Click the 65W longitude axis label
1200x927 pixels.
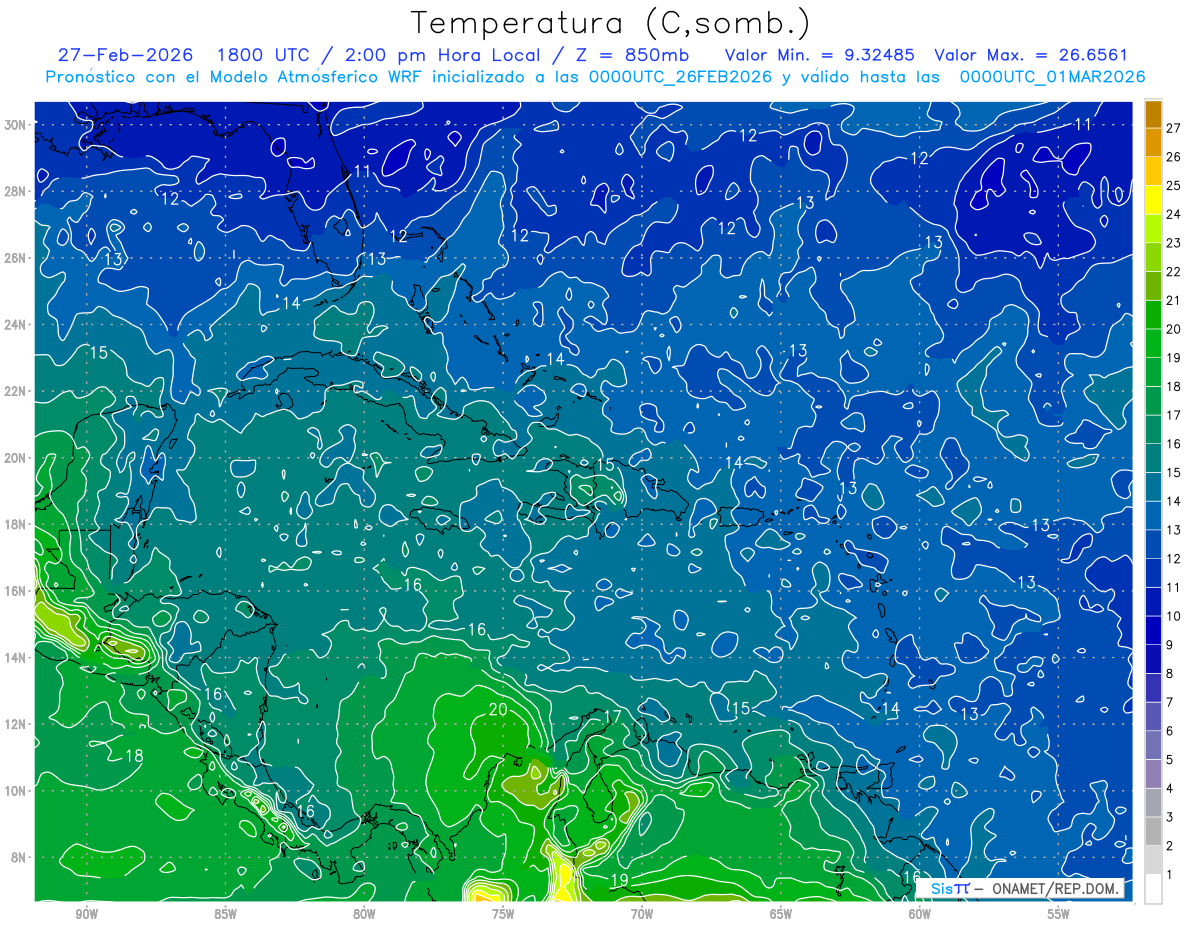(x=781, y=915)
